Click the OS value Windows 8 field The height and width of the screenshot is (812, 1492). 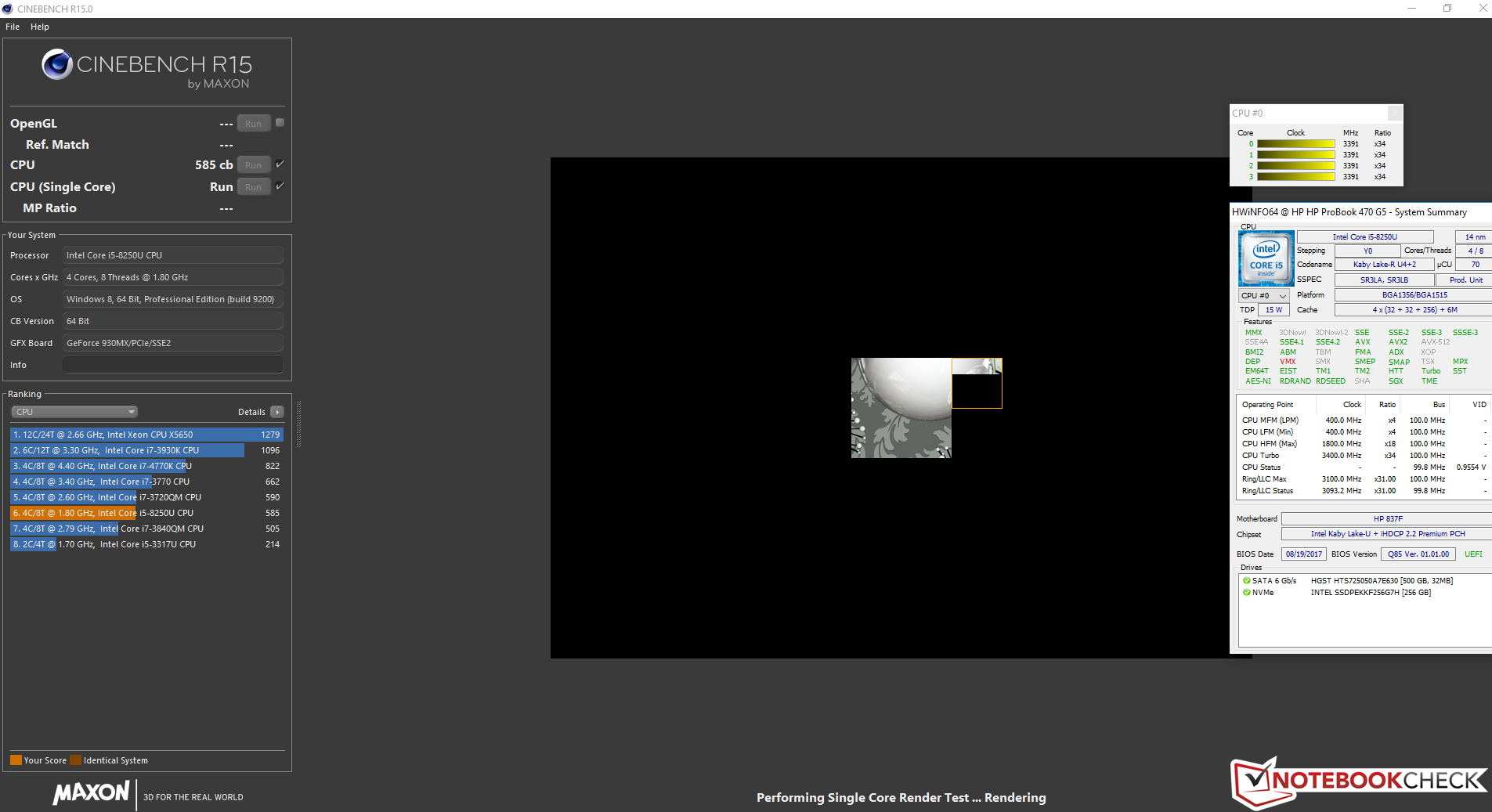pos(173,299)
